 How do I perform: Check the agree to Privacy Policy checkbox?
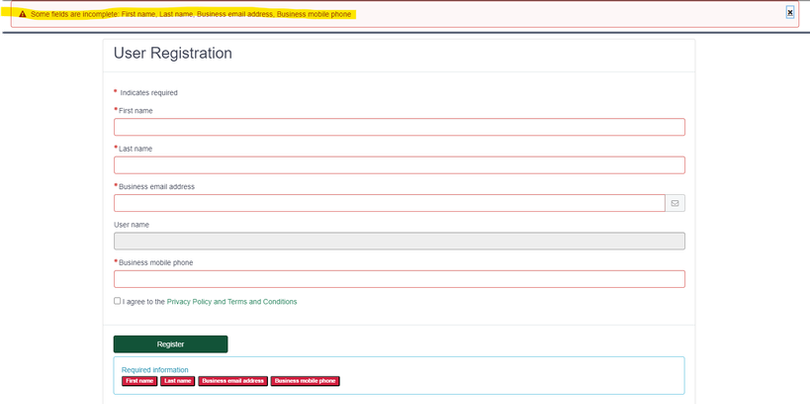coord(117,301)
